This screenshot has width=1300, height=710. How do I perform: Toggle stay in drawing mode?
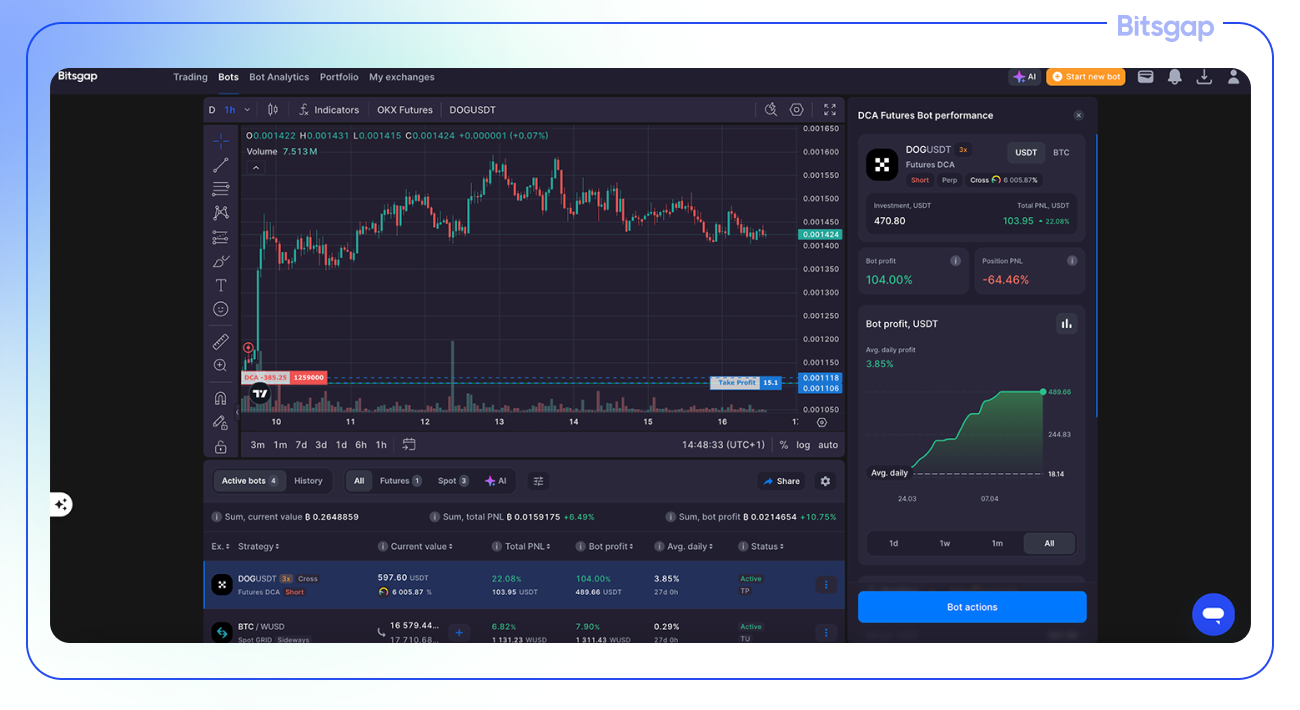click(221, 422)
